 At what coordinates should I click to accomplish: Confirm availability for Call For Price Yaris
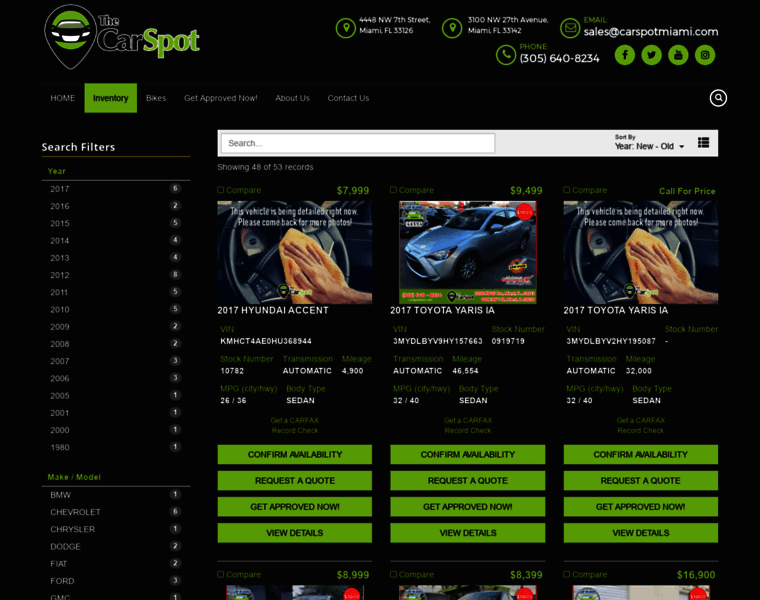[x=640, y=455]
